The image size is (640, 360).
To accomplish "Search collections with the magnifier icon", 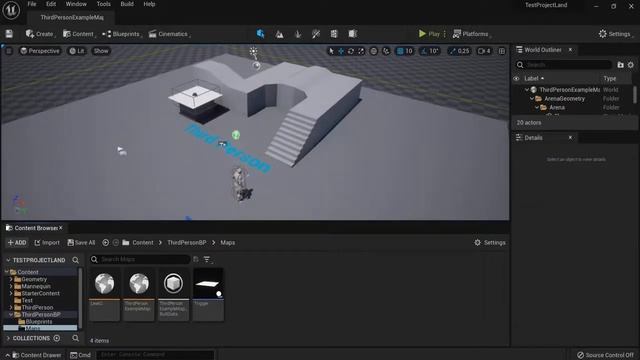I will (x=76, y=338).
